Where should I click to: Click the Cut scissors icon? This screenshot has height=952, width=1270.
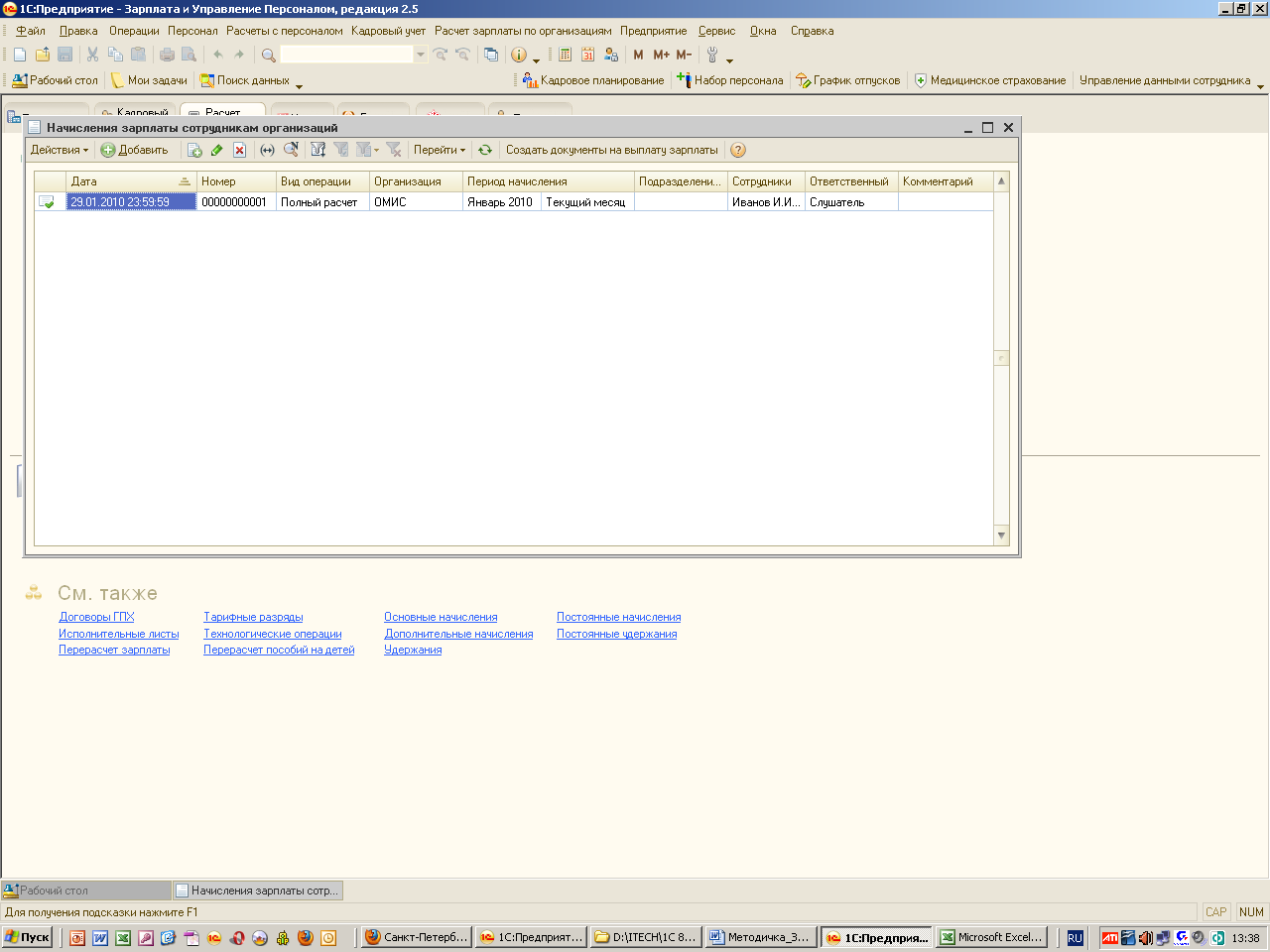pos(92,55)
